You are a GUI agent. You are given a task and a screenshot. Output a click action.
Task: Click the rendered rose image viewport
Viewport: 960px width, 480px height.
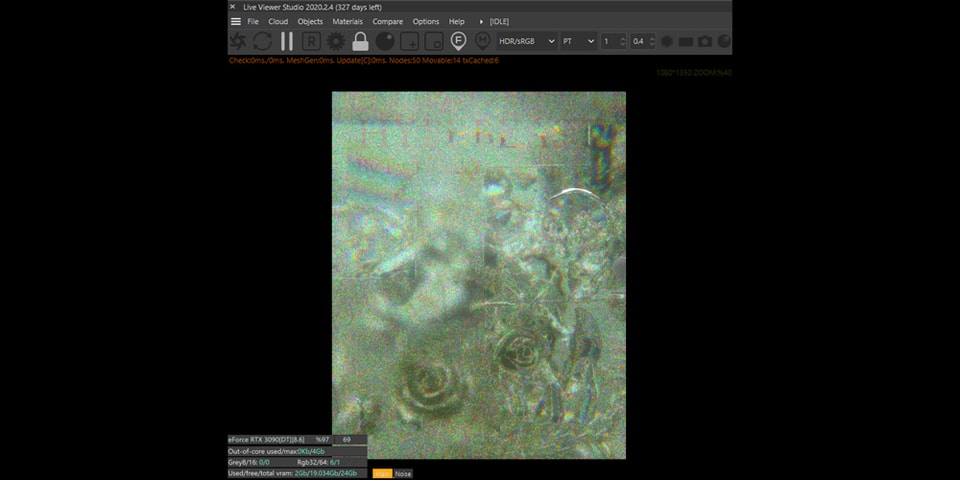pyautogui.click(x=478, y=275)
